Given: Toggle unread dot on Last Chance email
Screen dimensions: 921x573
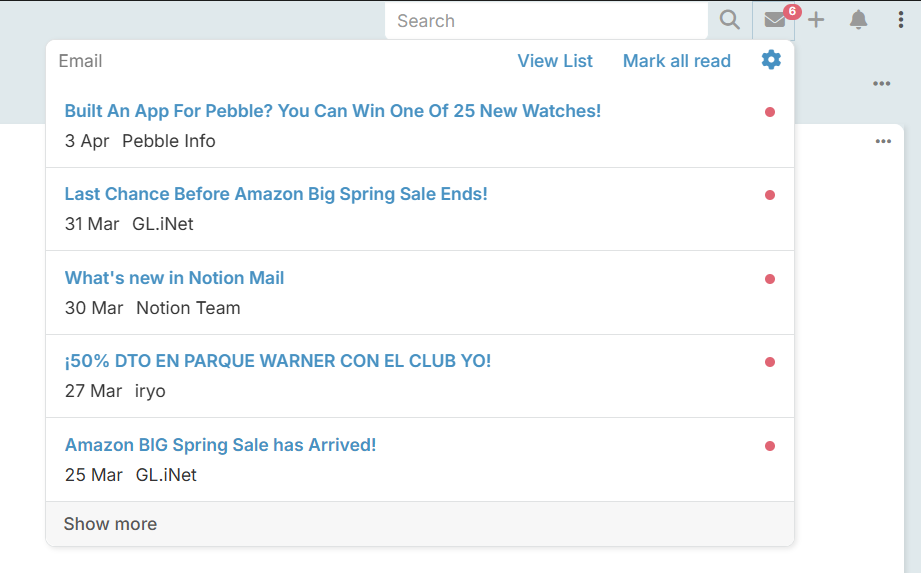Looking at the screenshot, I should coord(770,195).
